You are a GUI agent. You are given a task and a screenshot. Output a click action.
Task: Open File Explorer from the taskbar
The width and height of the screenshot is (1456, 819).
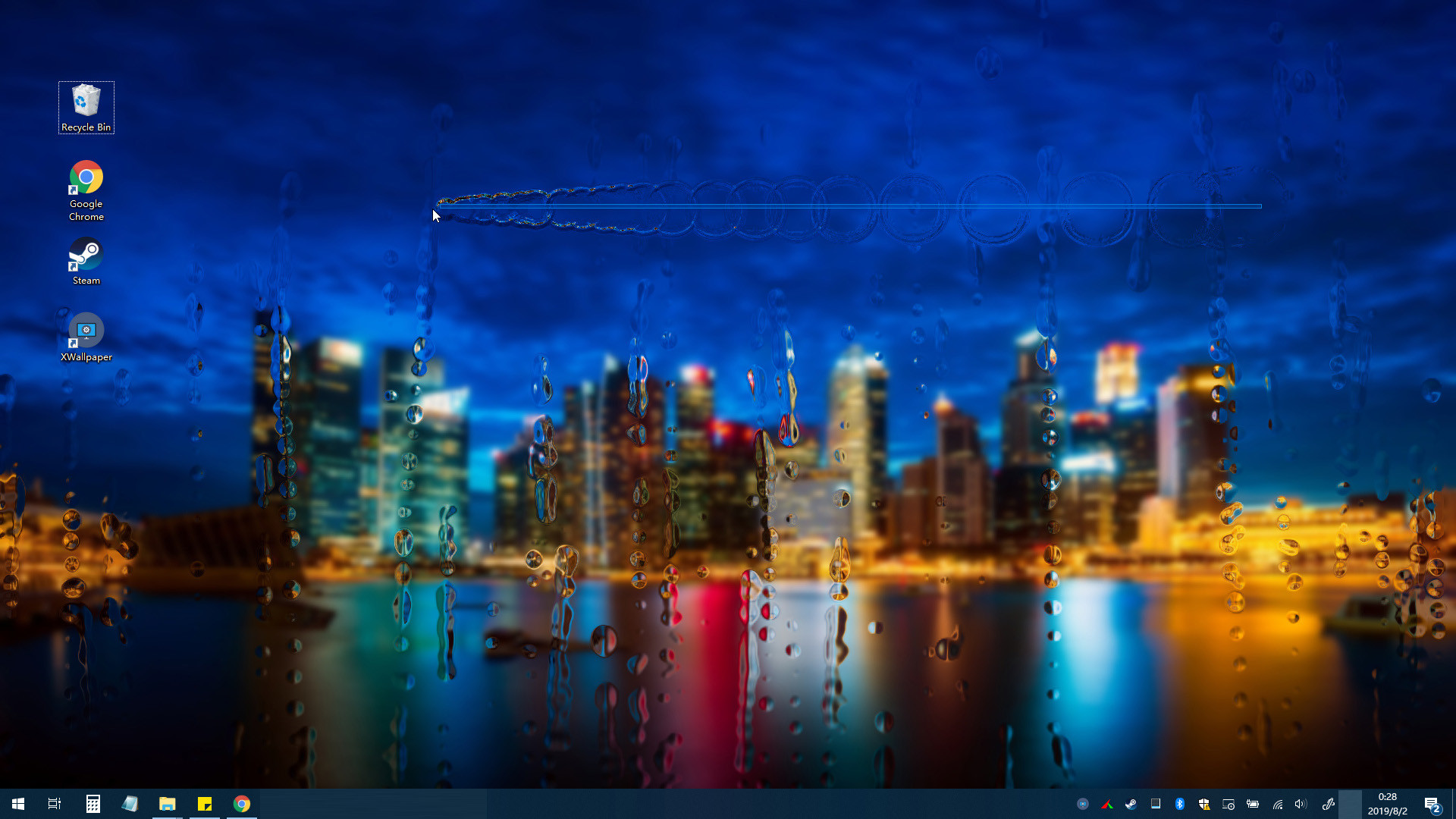167,804
